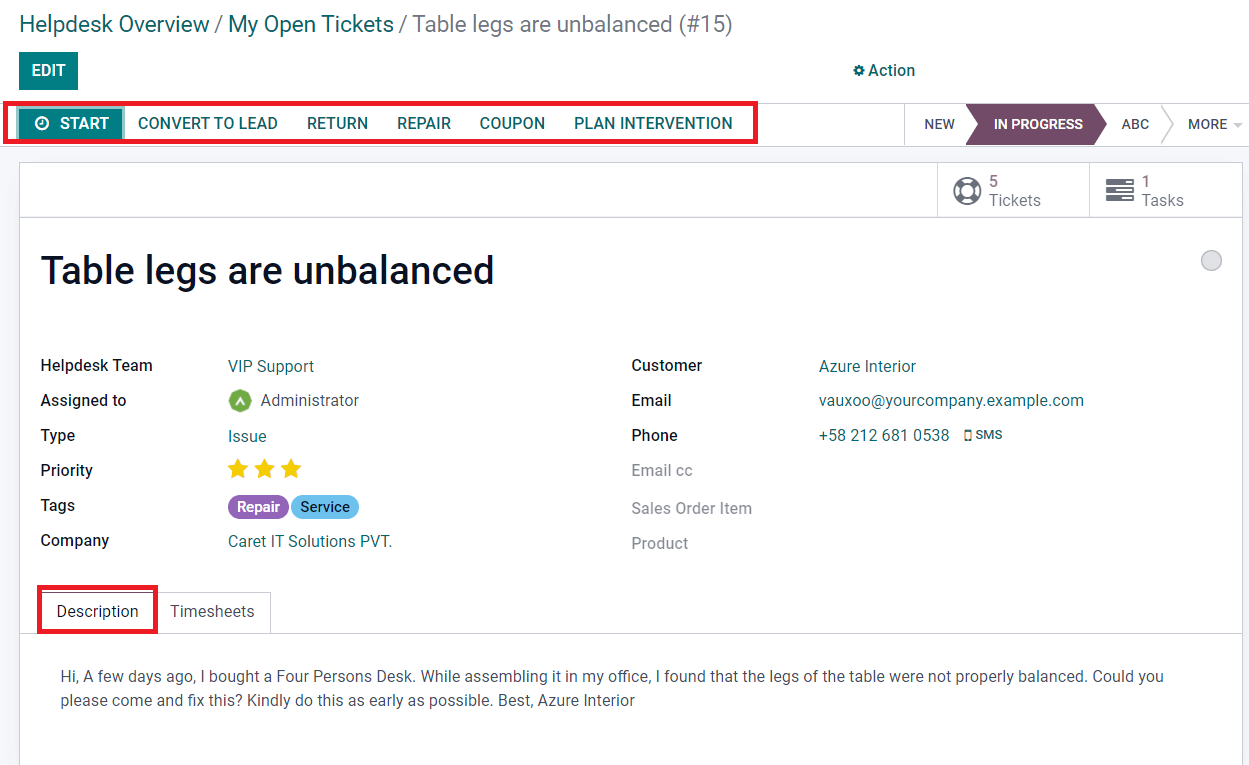Click the EDIT button
Image resolution: width=1249 pixels, height=765 pixels.
coord(48,71)
